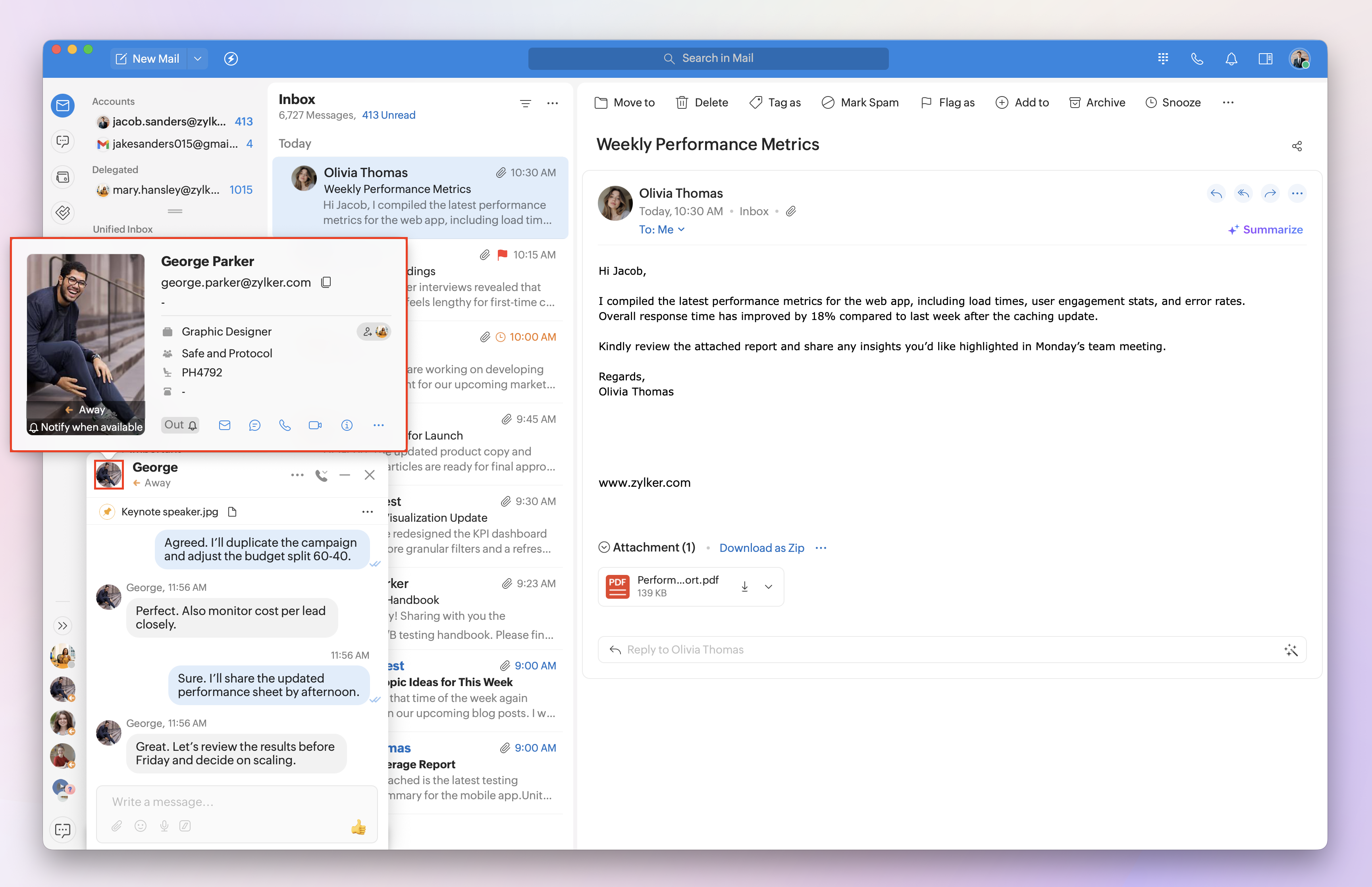Expand the To: Me recipients list
1372x887 pixels.
[x=661, y=229]
